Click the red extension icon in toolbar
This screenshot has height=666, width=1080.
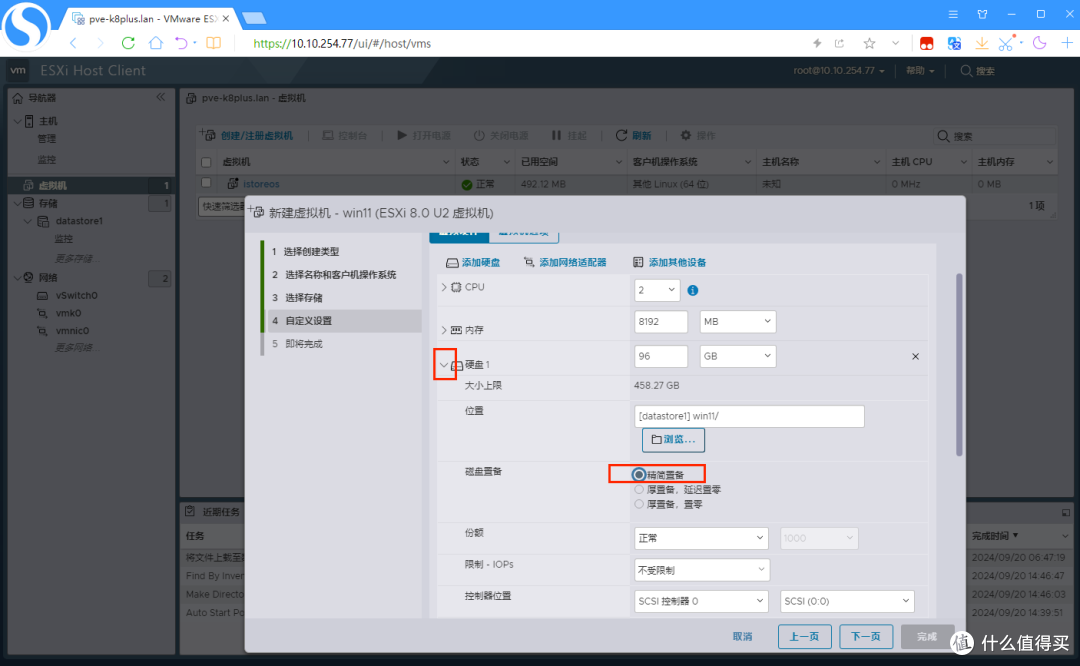[926, 43]
